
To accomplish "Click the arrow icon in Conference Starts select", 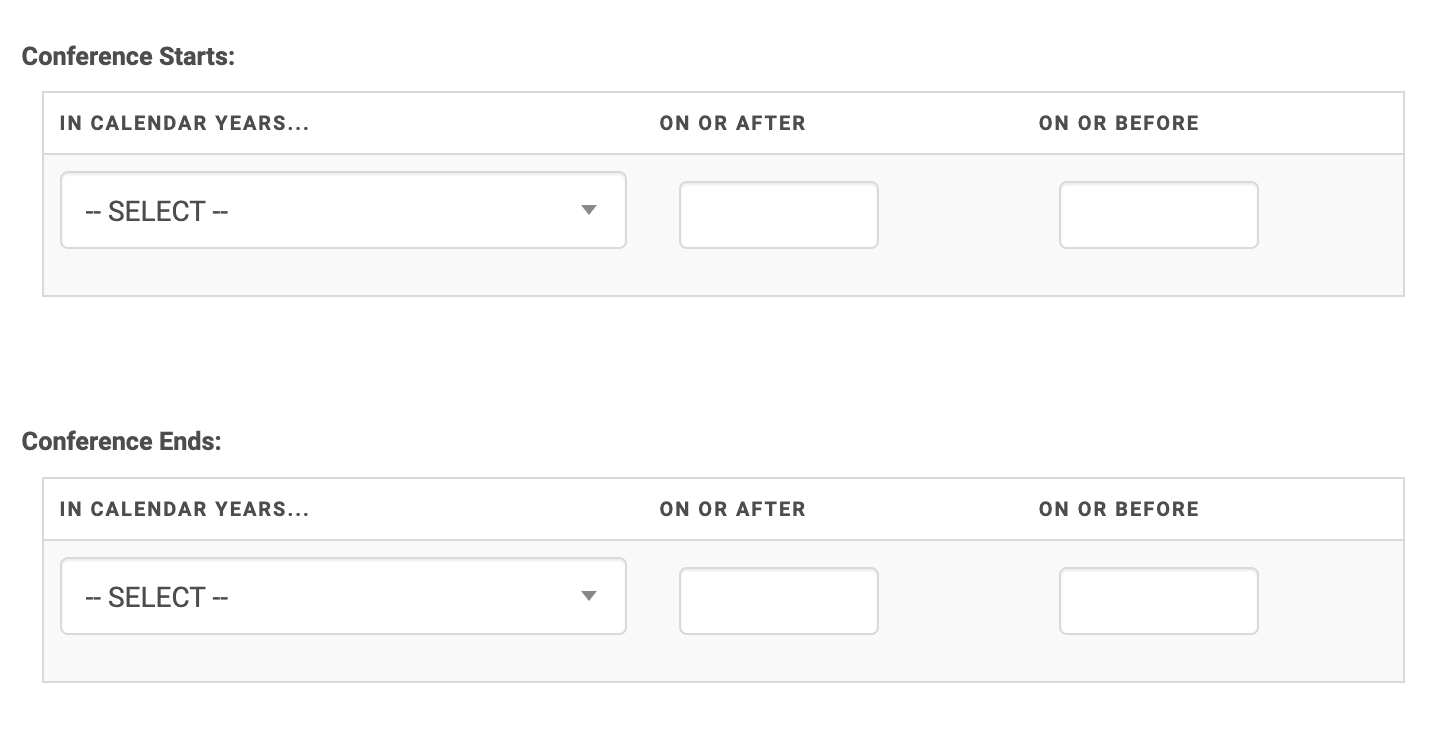I will pyautogui.click(x=589, y=210).
